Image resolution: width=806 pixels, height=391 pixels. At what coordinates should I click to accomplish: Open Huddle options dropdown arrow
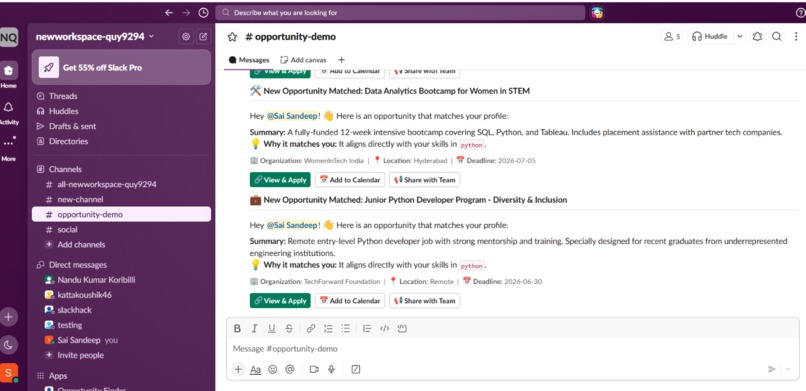[x=739, y=36]
